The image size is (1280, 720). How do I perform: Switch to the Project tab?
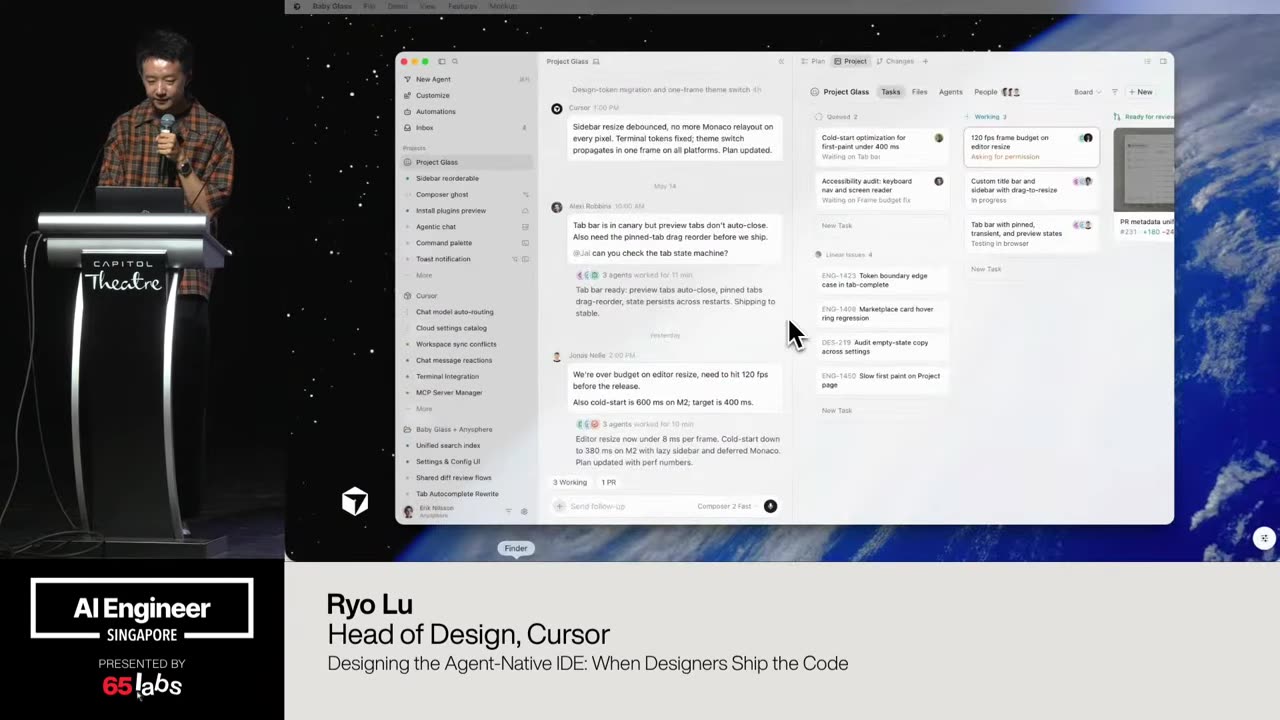click(x=851, y=62)
